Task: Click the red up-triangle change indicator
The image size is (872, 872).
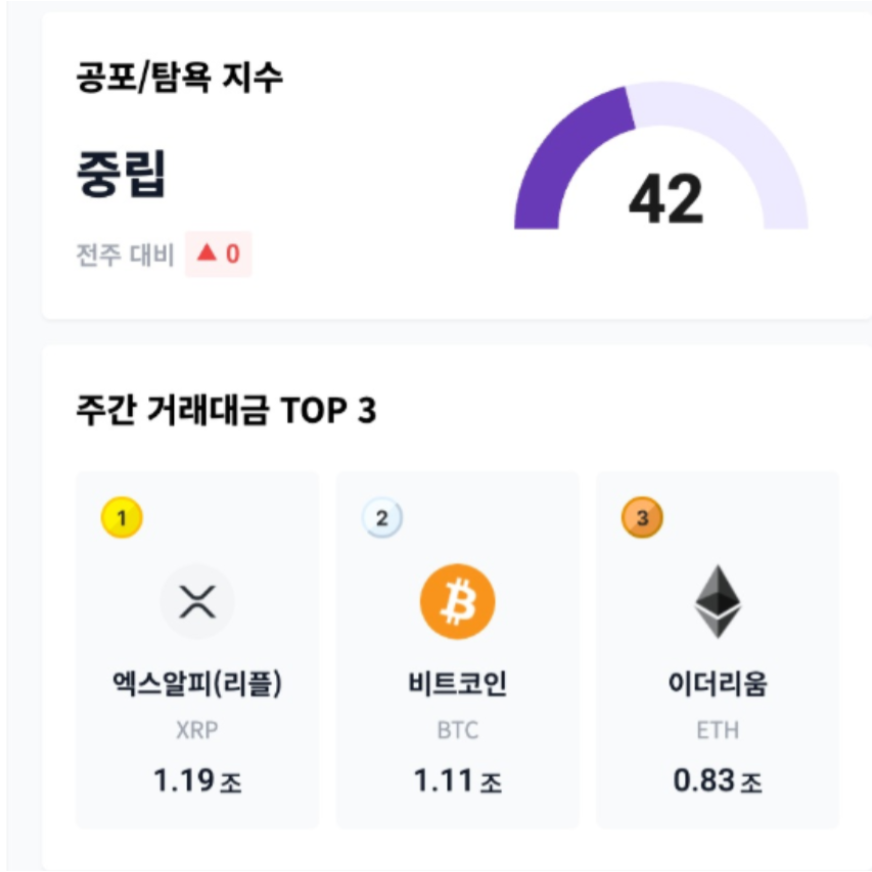Action: coord(207,252)
